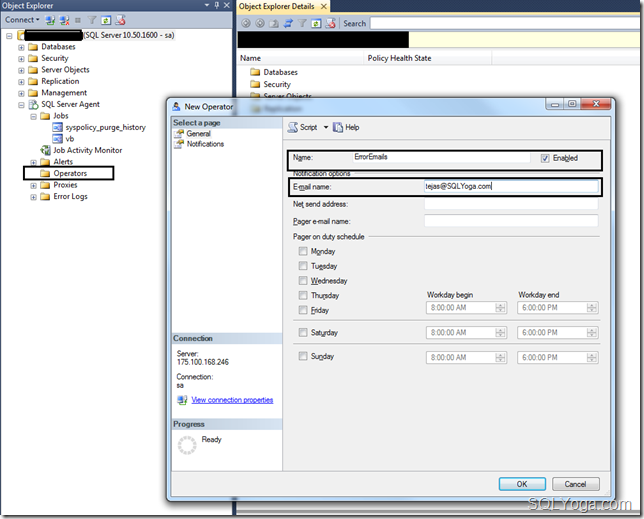Click the Pager e-mail name field

511,221
